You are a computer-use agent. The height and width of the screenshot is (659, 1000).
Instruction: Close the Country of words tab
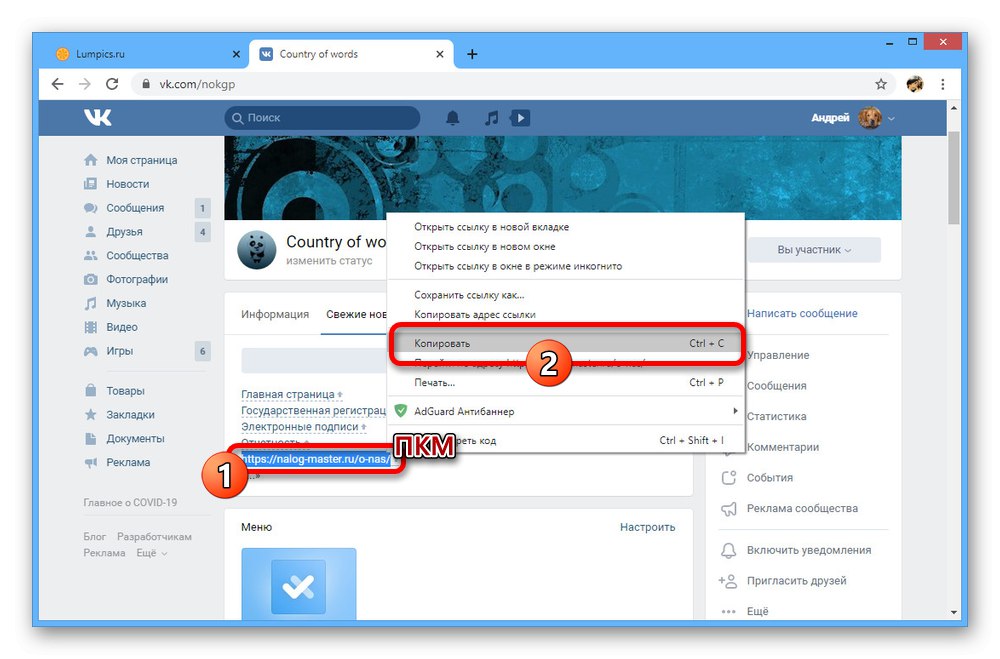(439, 54)
